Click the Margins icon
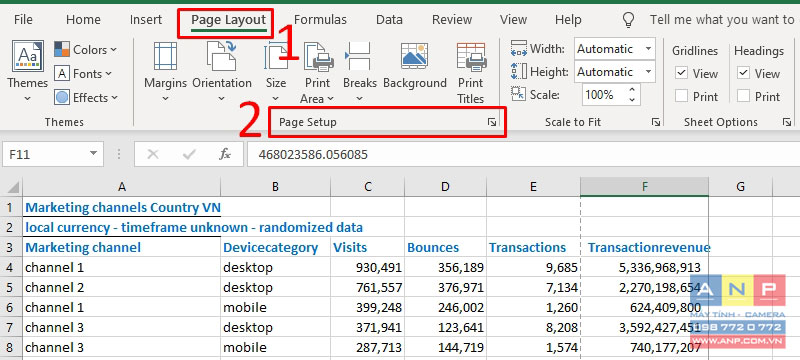The width and height of the screenshot is (800, 360). [x=165, y=56]
